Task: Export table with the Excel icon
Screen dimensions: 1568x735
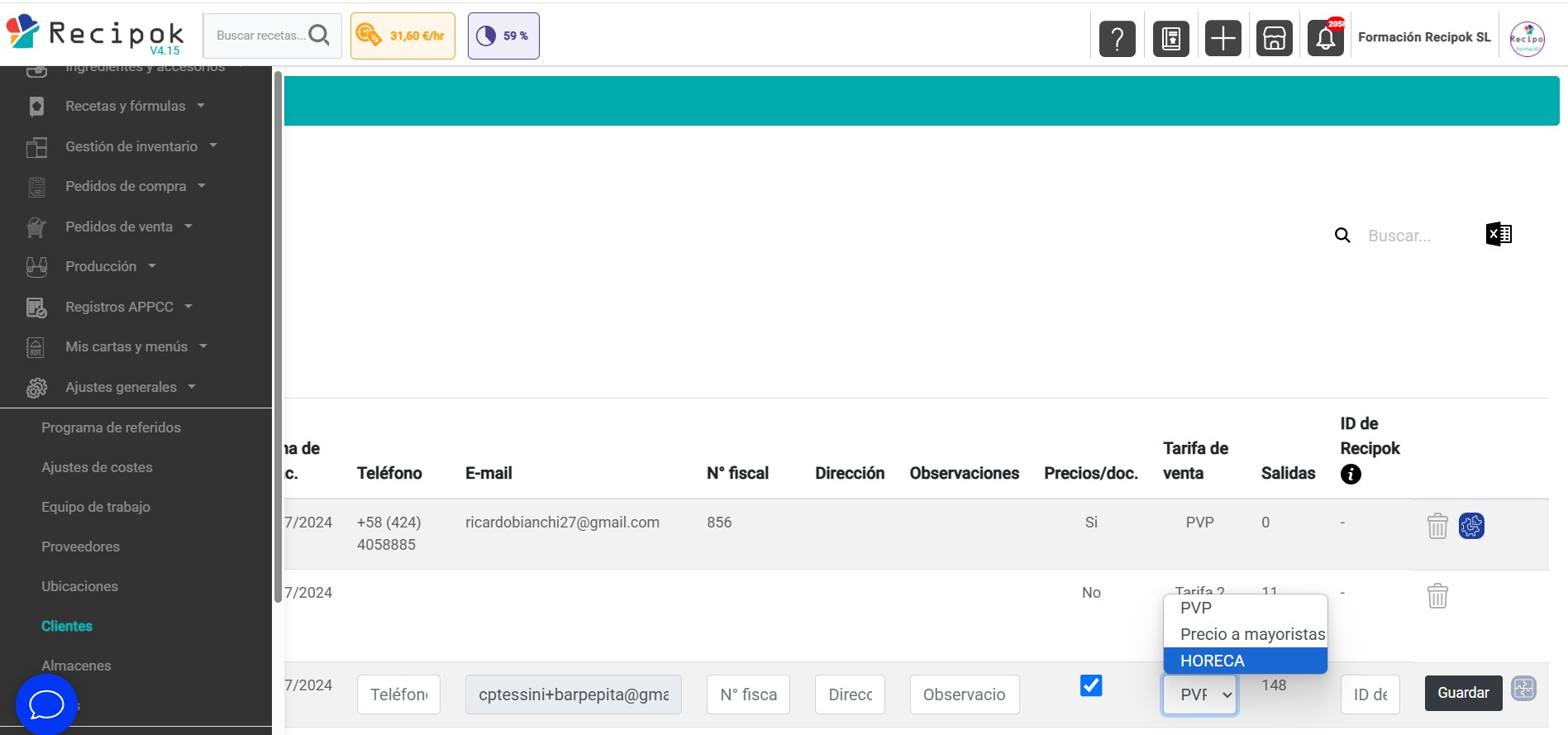Action: pos(1499,234)
